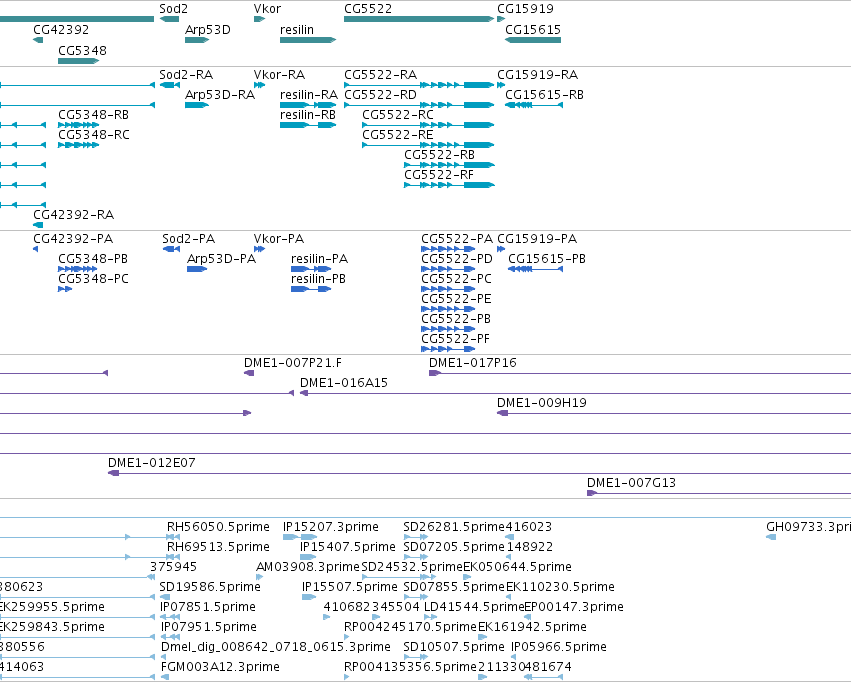851x682 pixels.
Task: Select the resilin gene bar
Action: click(308, 40)
